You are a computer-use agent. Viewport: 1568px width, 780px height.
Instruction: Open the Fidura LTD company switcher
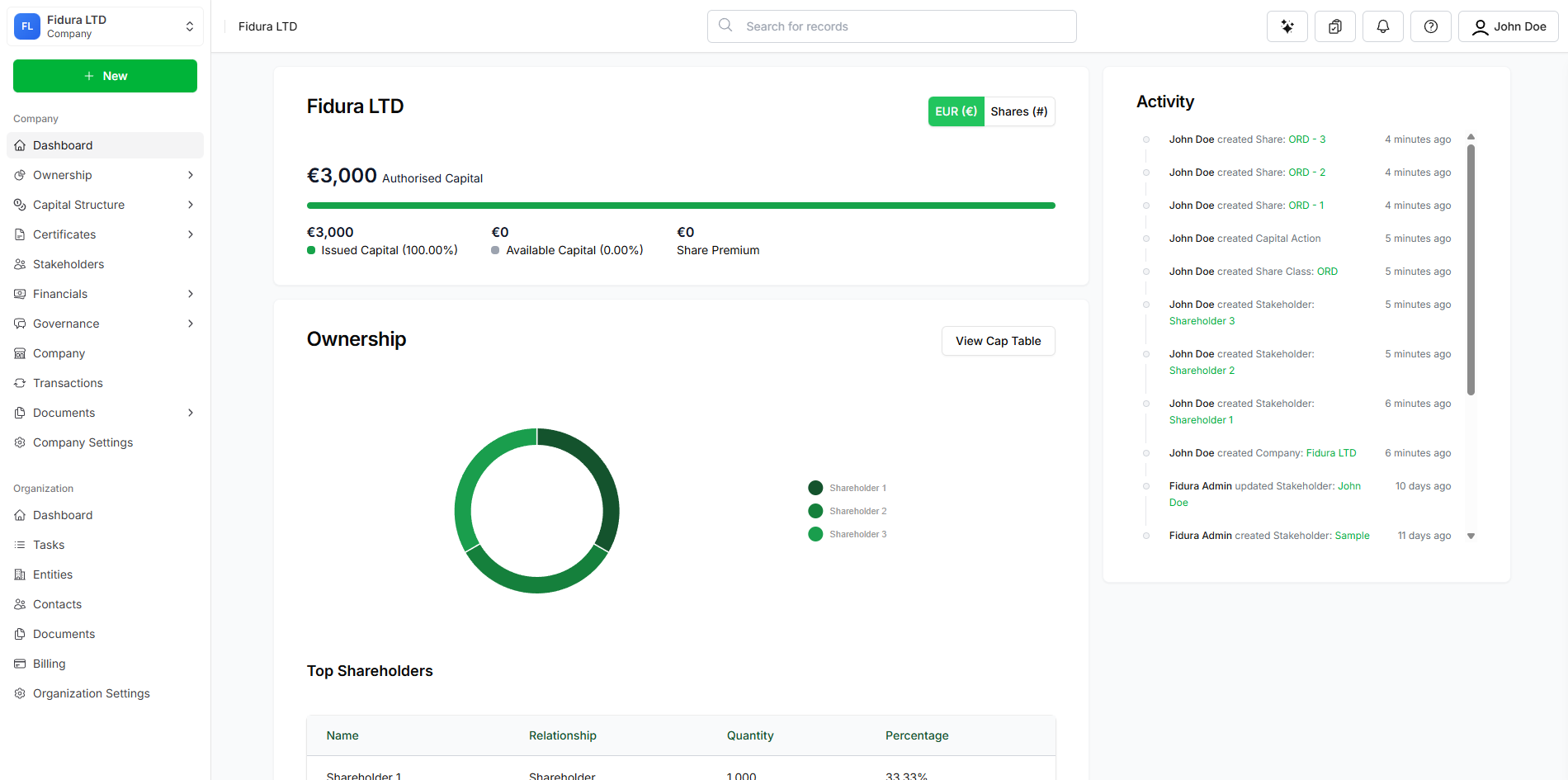105,26
